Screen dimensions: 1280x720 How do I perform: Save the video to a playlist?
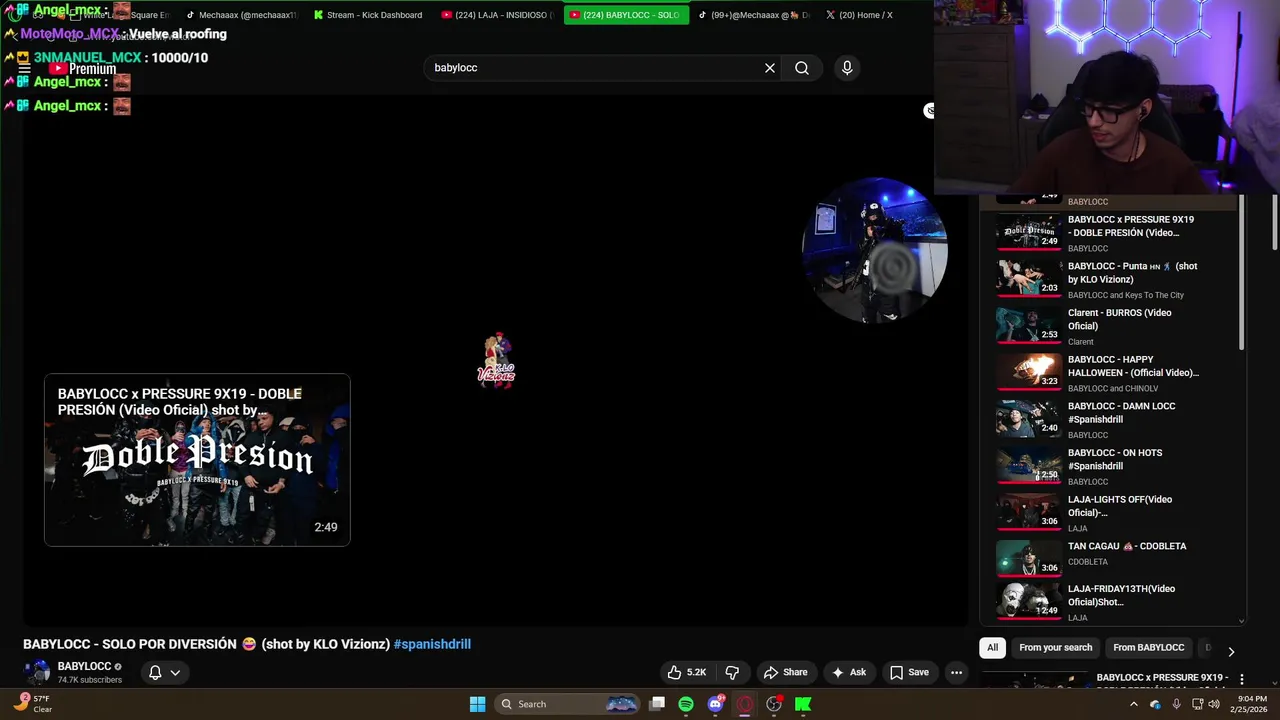tap(909, 672)
